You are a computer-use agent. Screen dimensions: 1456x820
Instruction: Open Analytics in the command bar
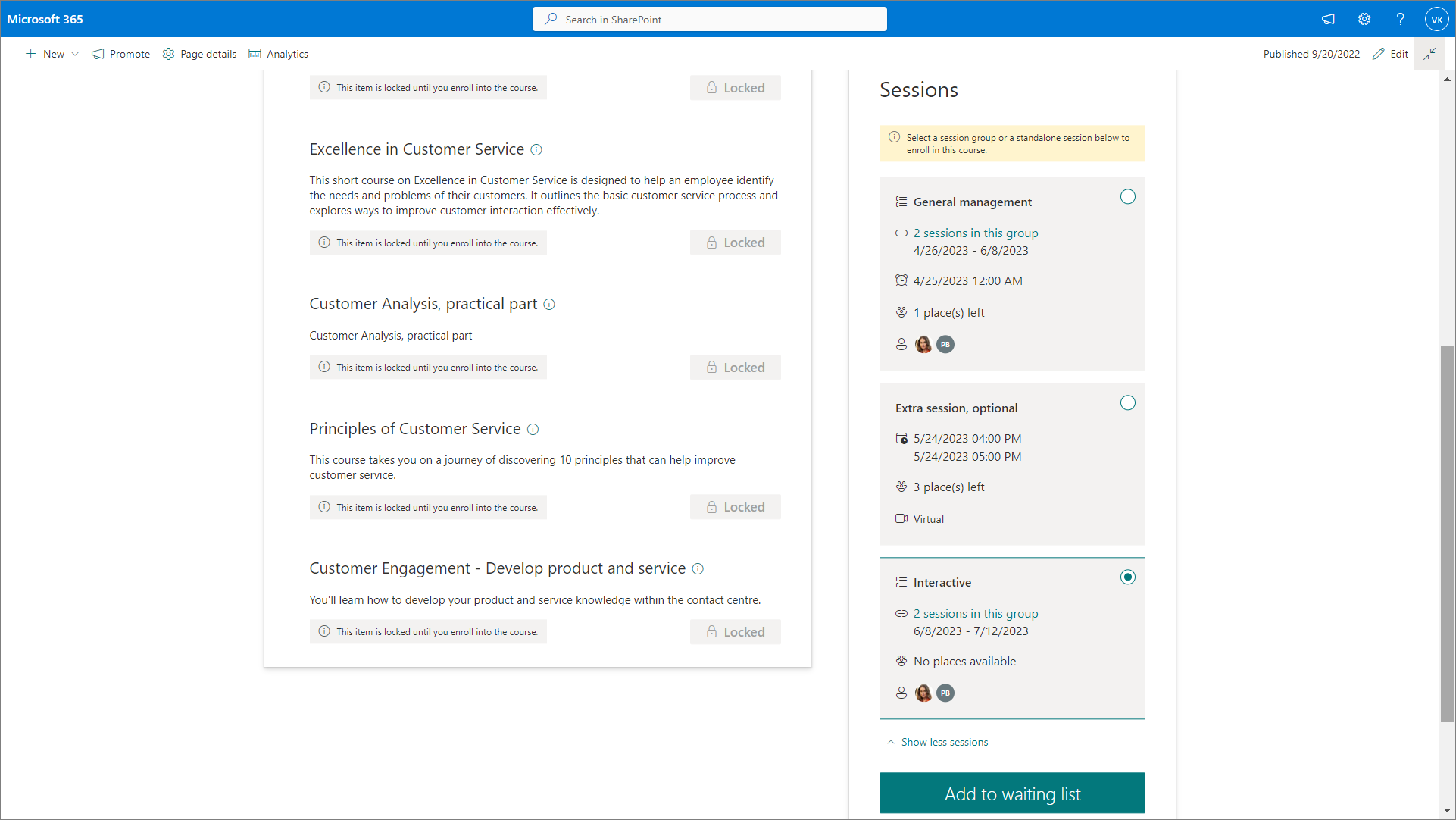point(279,55)
